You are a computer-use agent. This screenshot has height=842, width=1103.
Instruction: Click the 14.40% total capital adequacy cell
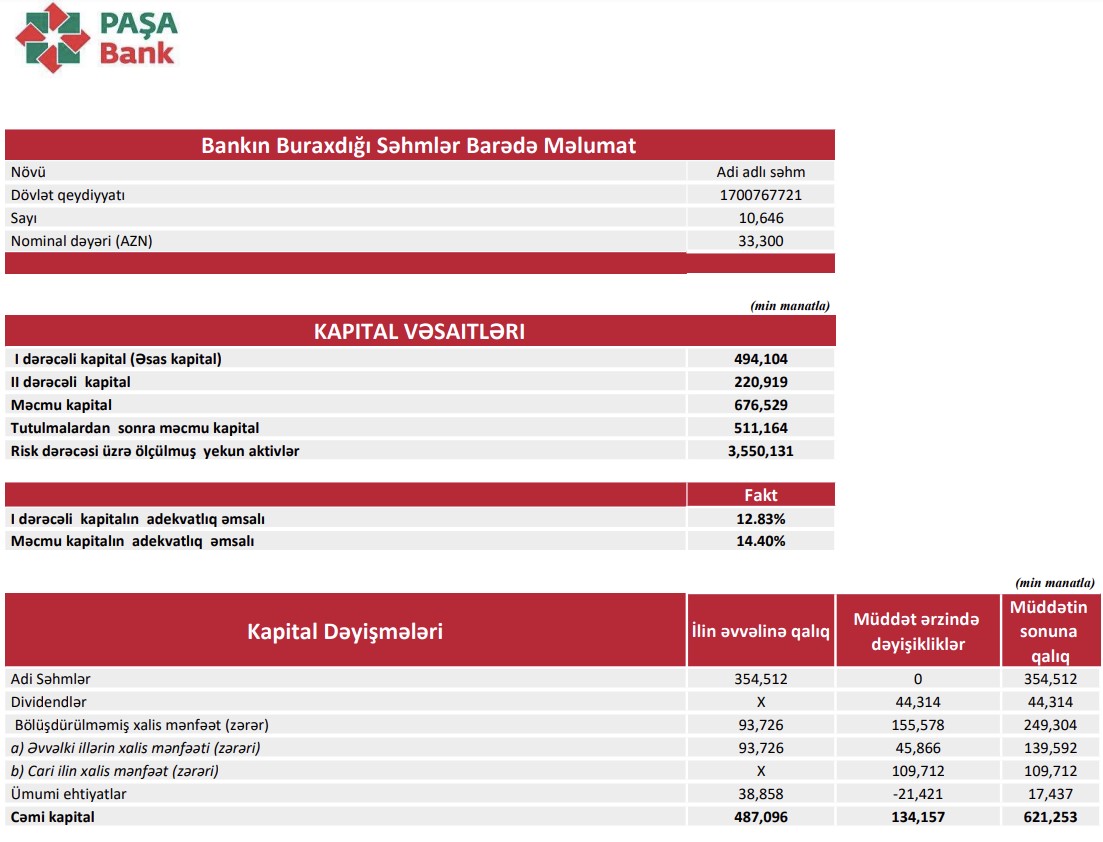click(760, 541)
